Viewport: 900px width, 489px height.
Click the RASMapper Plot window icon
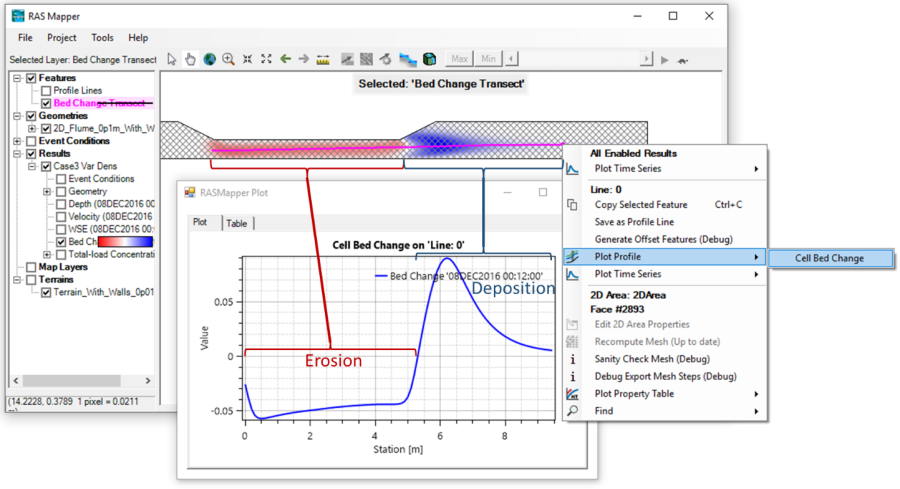189,192
